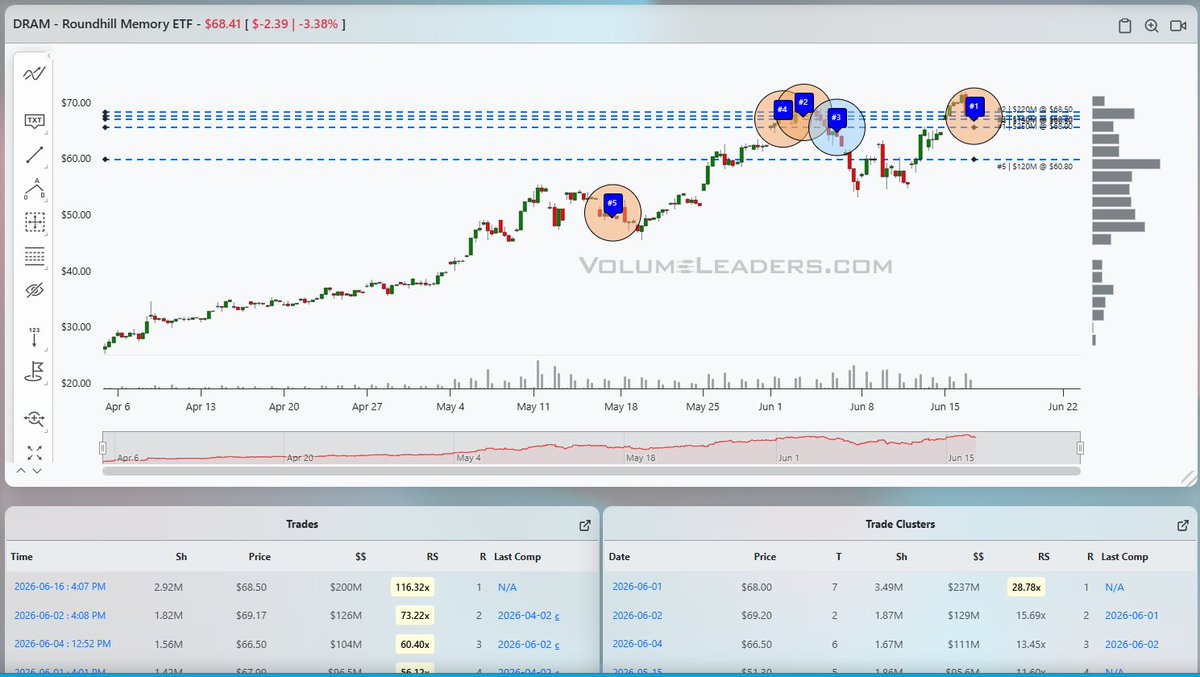The height and width of the screenshot is (677, 1200).
Task: Toggle hide drawings eye icon
Action: 35,290
